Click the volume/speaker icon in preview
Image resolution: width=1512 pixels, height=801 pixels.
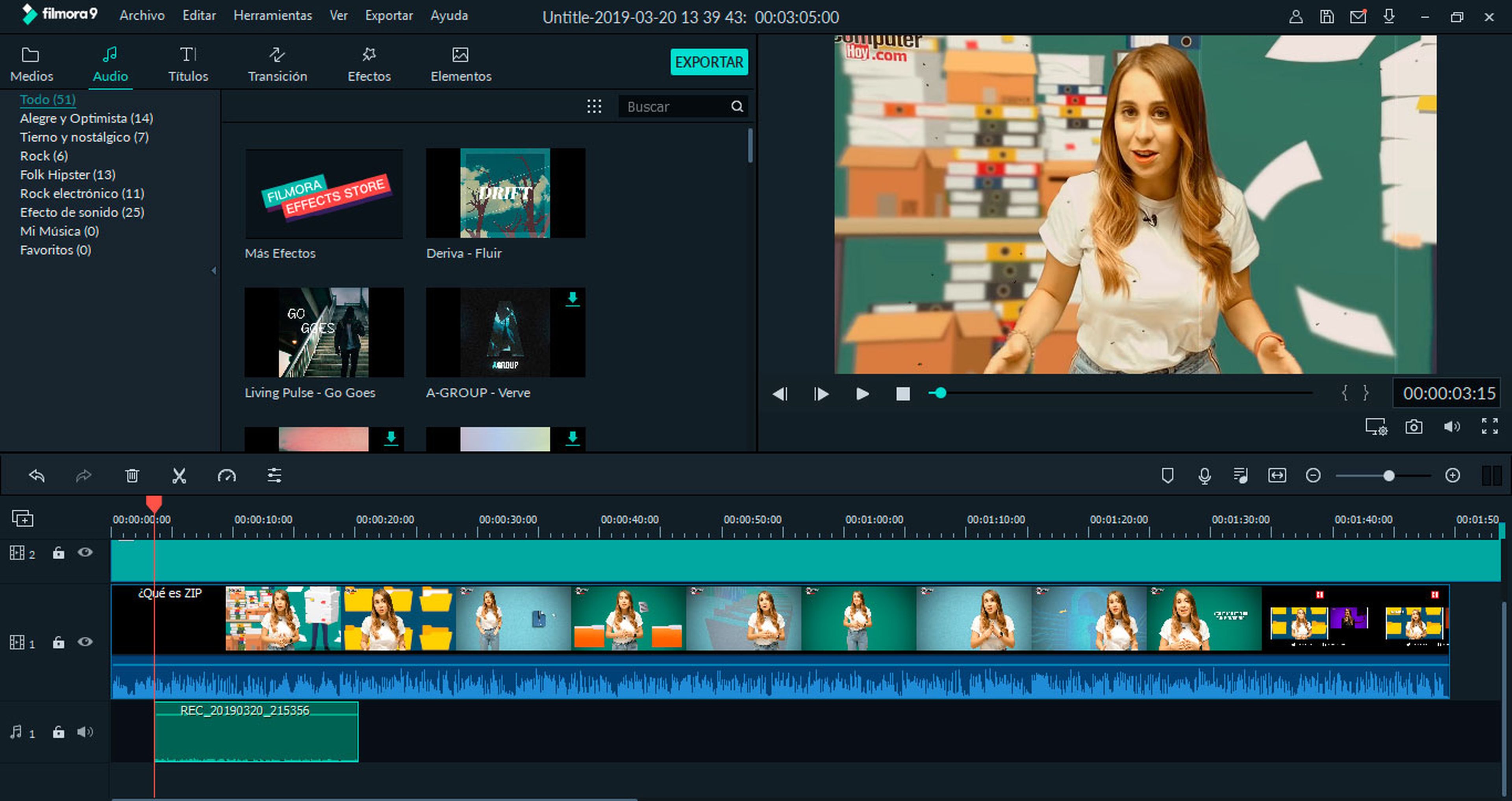(x=1452, y=428)
